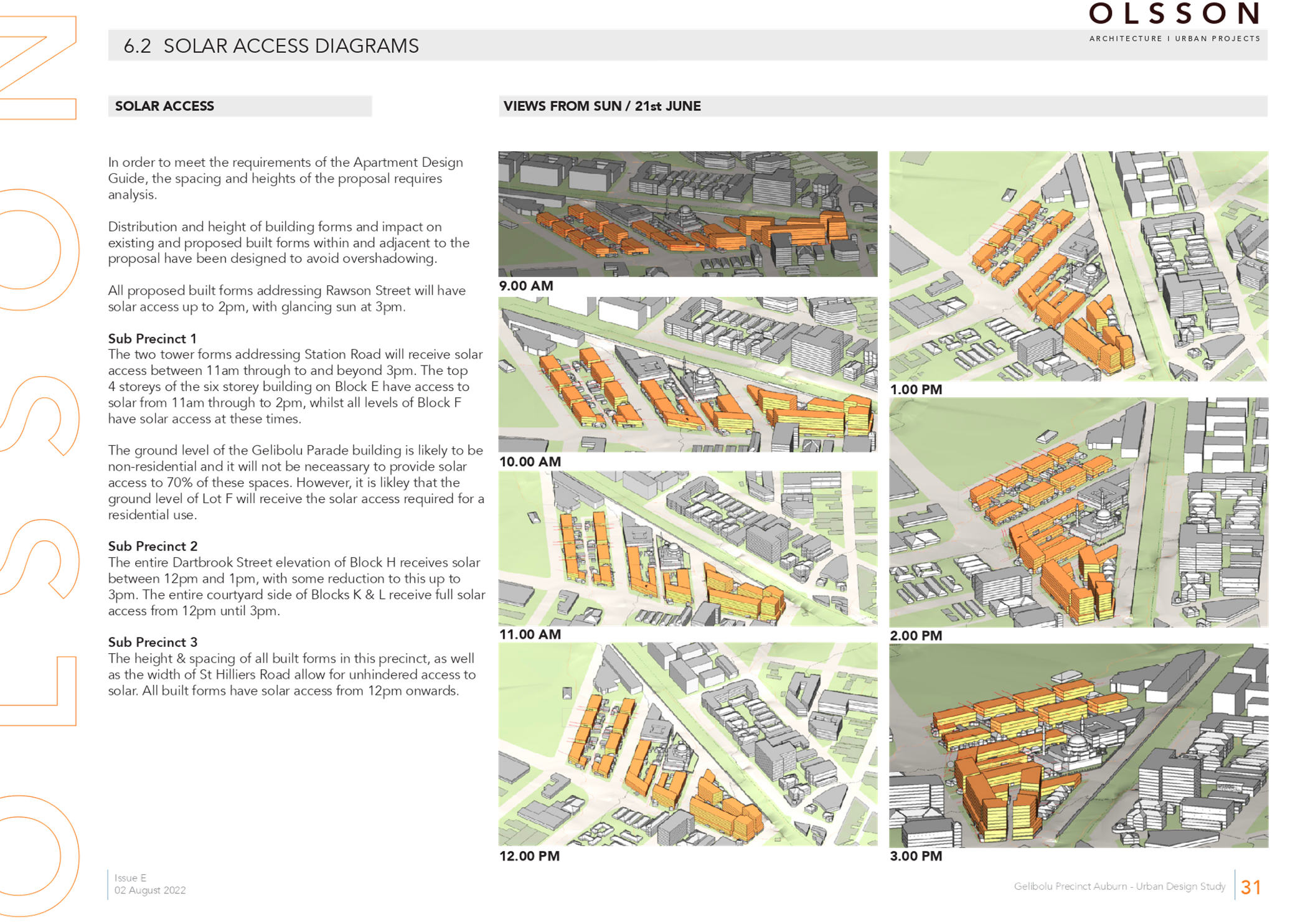Click the 9.00 AM solar diagram image

(x=687, y=214)
